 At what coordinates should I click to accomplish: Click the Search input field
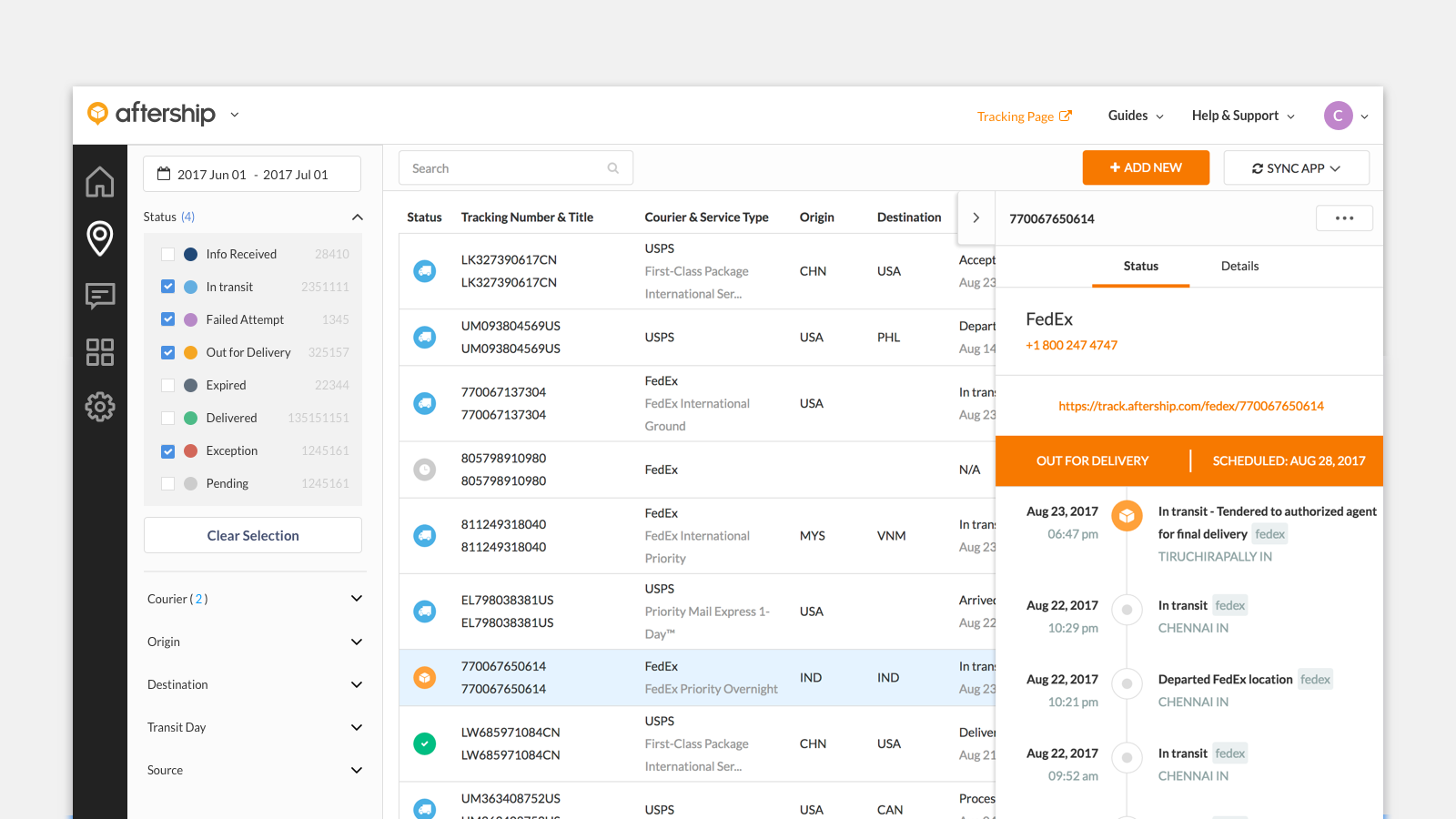point(516,168)
